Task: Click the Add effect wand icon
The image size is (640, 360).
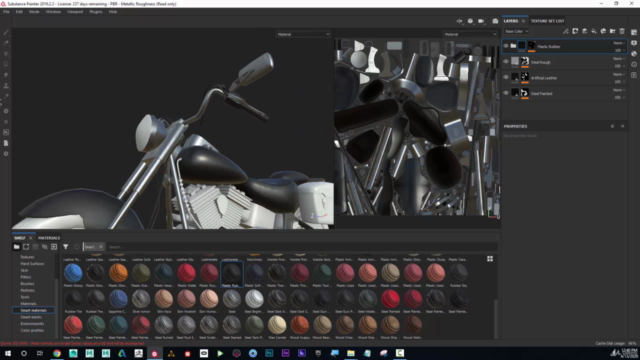Action: click(x=566, y=31)
